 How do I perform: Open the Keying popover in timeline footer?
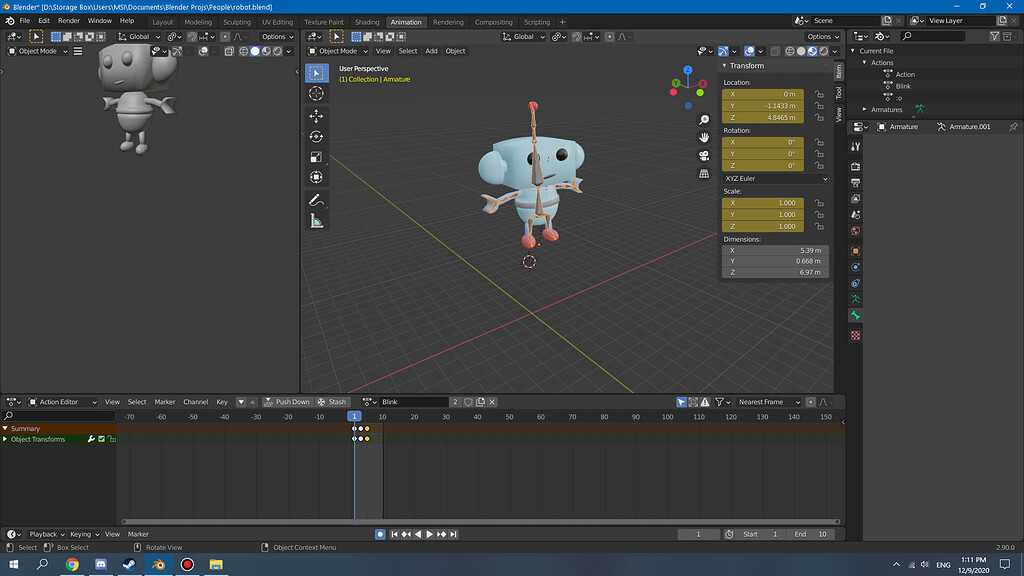pos(84,534)
